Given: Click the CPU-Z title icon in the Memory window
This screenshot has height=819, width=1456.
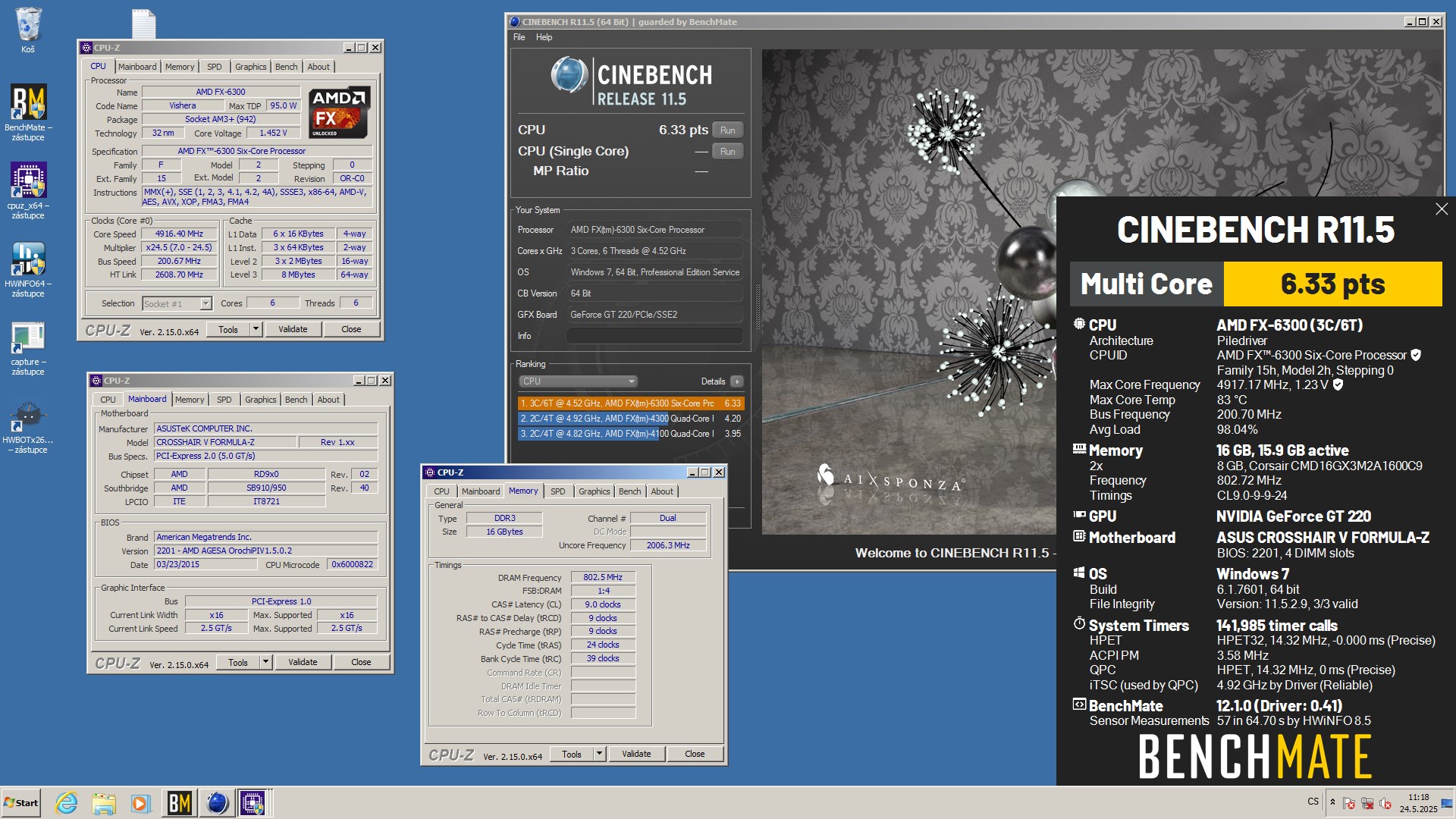Looking at the screenshot, I should click(x=430, y=472).
